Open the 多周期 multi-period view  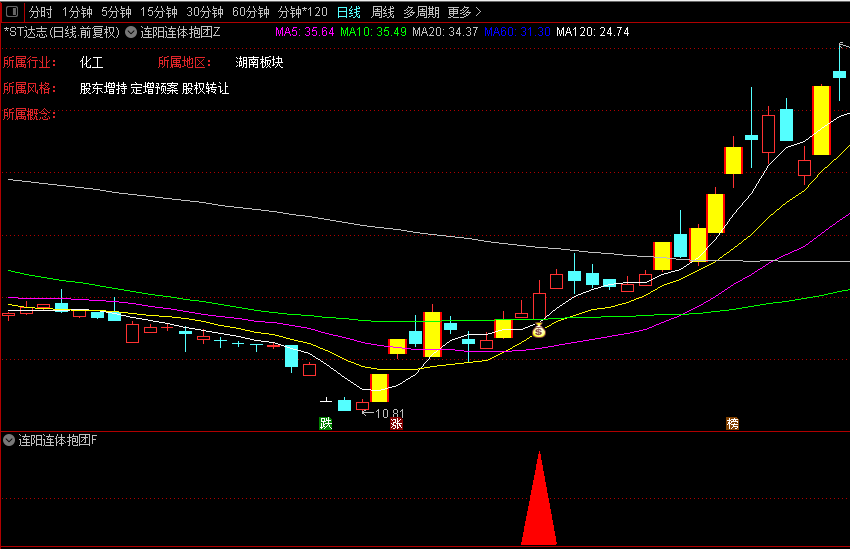click(x=421, y=12)
